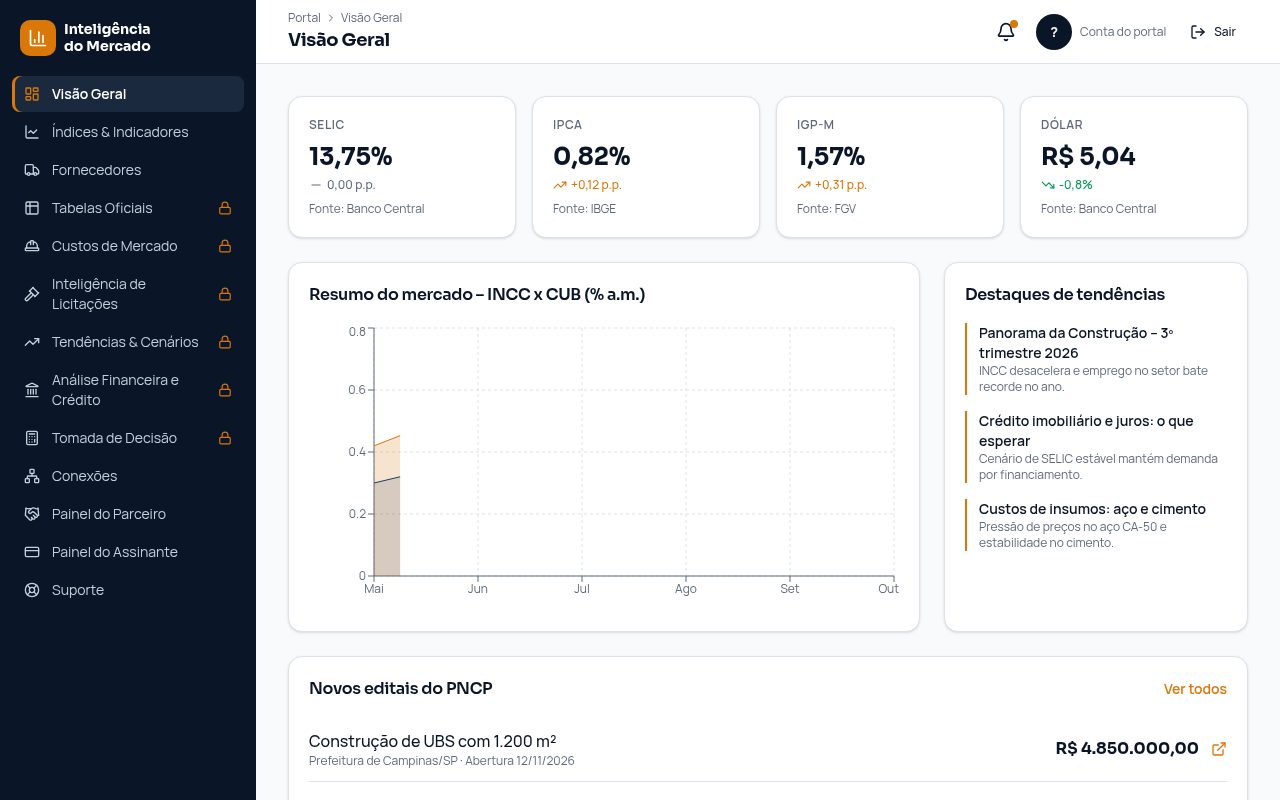Click the Conta do portal label
The width and height of the screenshot is (1280, 800).
pos(1123,32)
